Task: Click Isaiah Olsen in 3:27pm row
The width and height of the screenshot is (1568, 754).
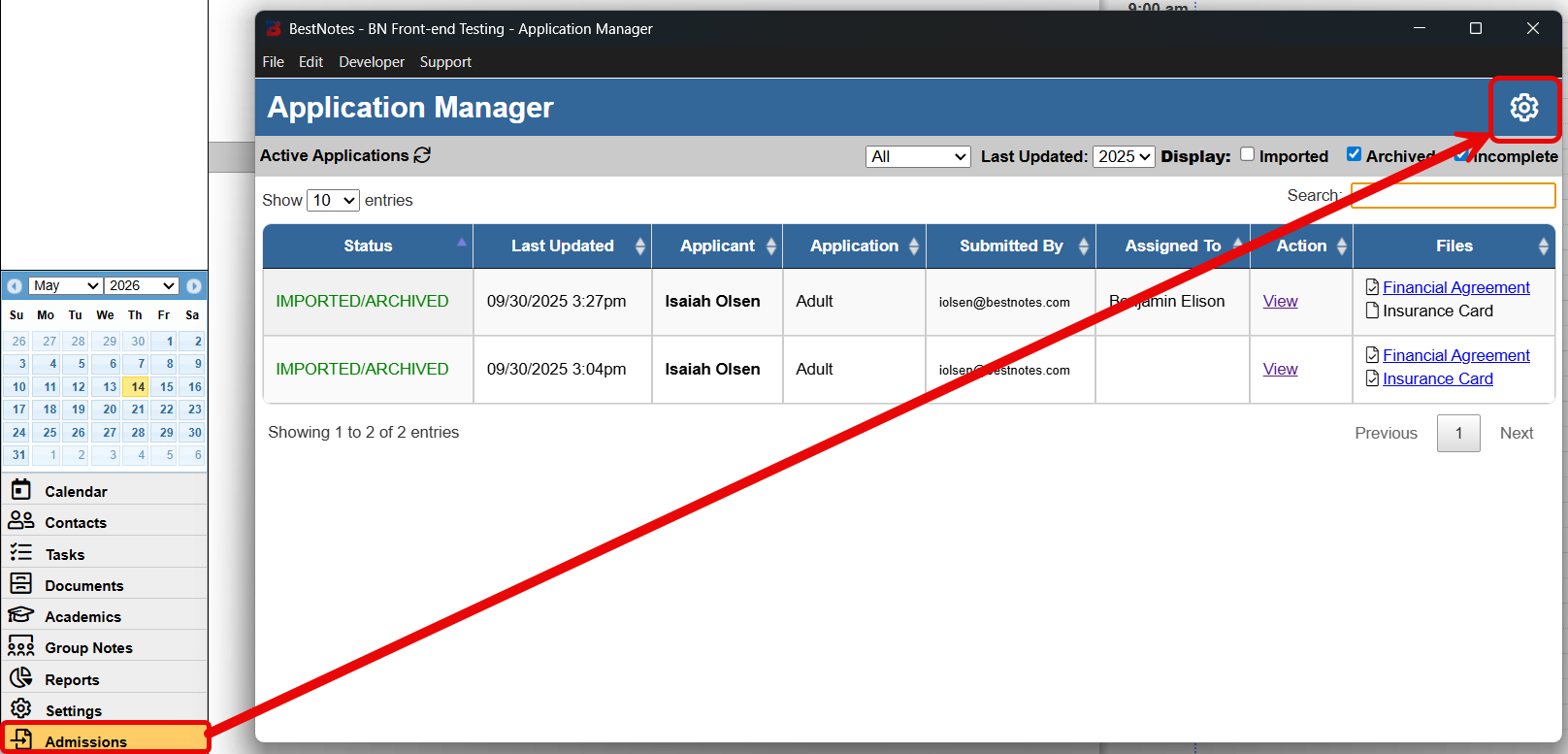Action: click(x=712, y=301)
